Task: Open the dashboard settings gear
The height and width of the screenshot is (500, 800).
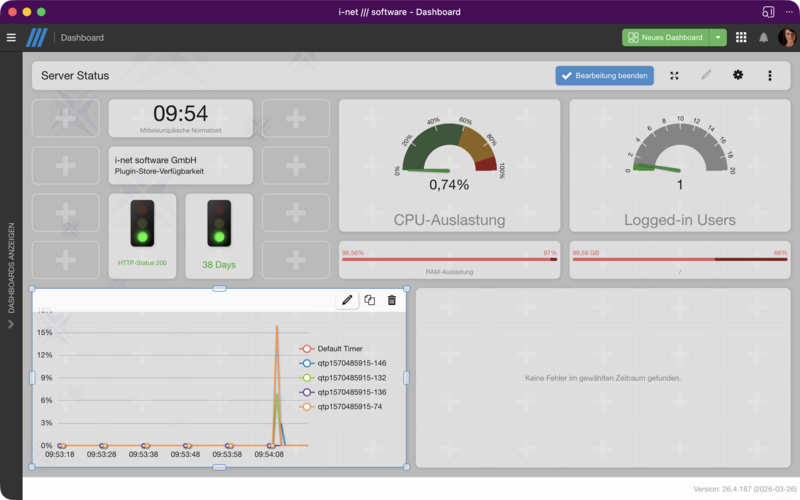Action: click(738, 75)
